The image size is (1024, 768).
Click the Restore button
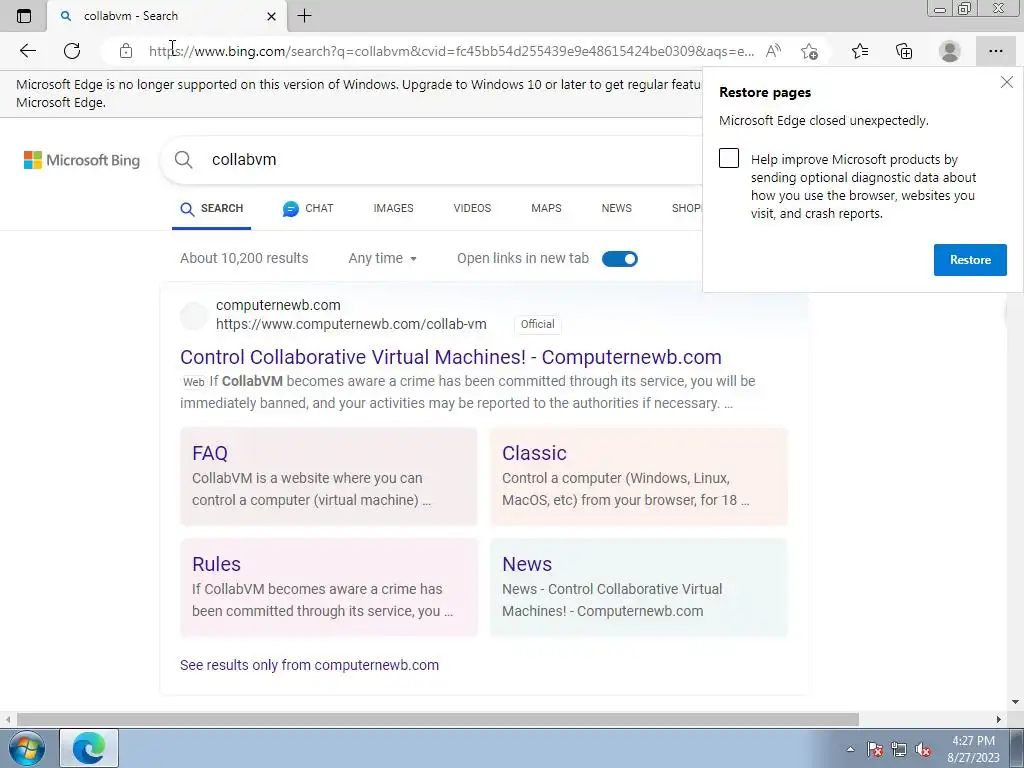(970, 260)
